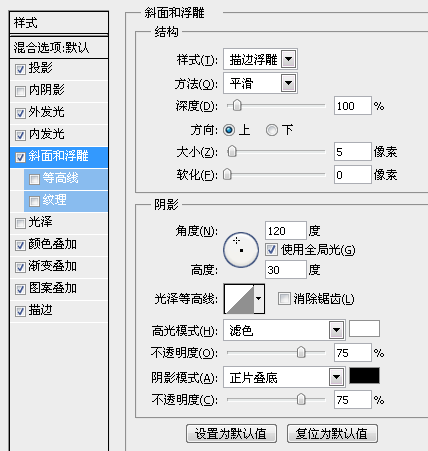The image size is (428, 451).
Task: Click the highlight 不透明度(O) value field
Action: (x=353, y=353)
